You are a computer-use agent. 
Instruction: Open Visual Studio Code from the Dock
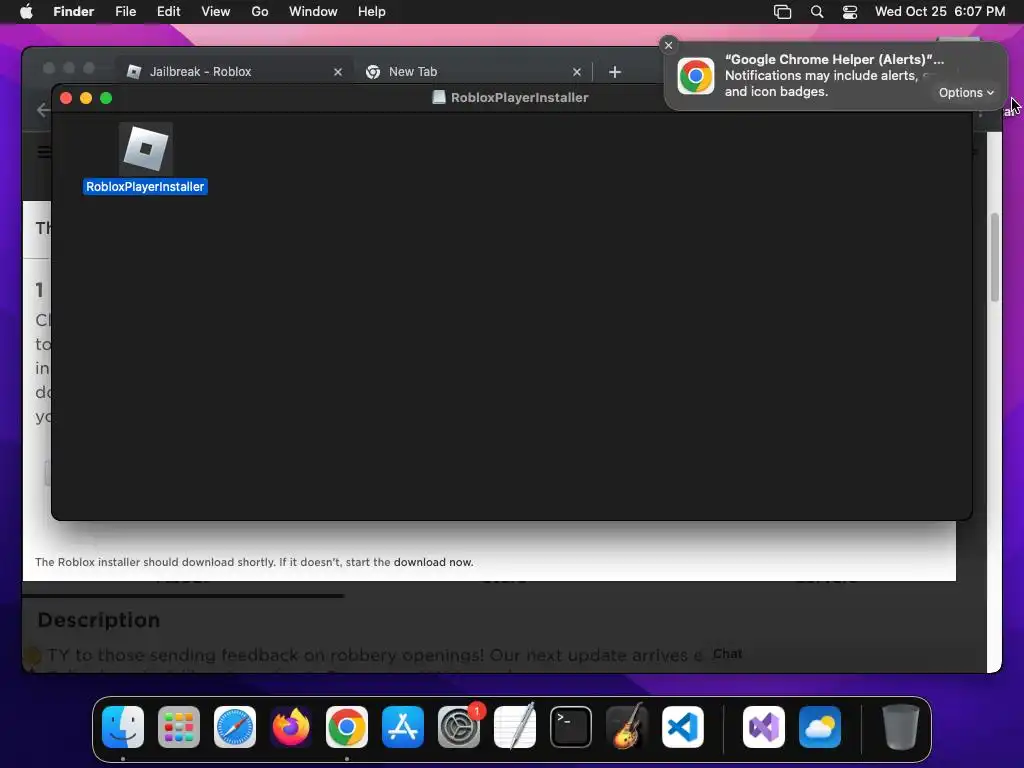[x=683, y=727]
